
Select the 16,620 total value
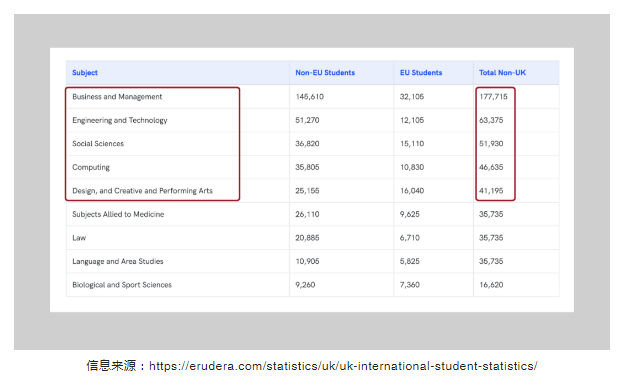point(491,285)
